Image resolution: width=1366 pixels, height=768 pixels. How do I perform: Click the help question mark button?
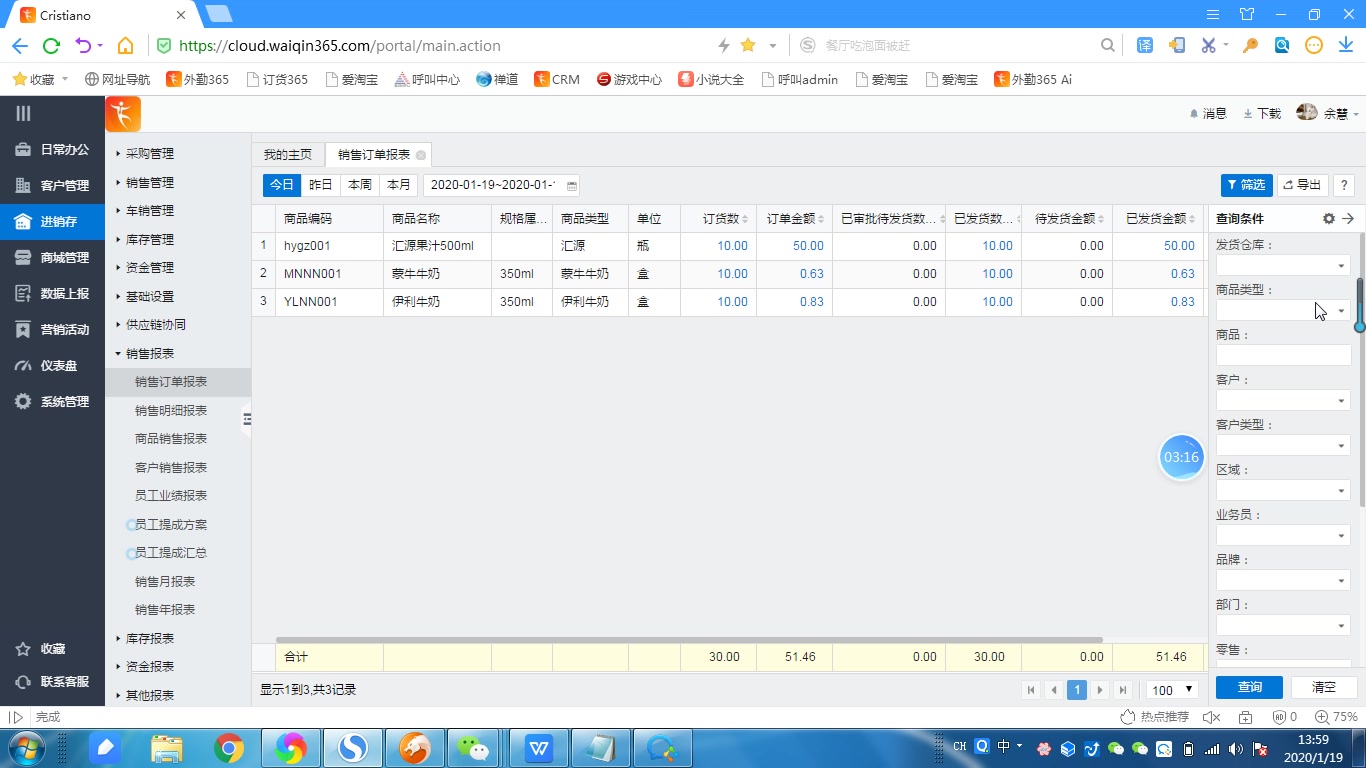click(1344, 185)
